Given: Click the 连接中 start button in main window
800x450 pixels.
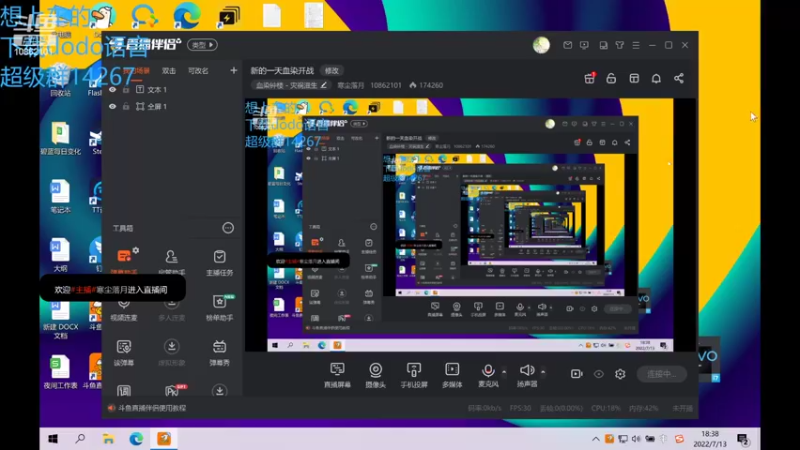Looking at the screenshot, I should (662, 374).
